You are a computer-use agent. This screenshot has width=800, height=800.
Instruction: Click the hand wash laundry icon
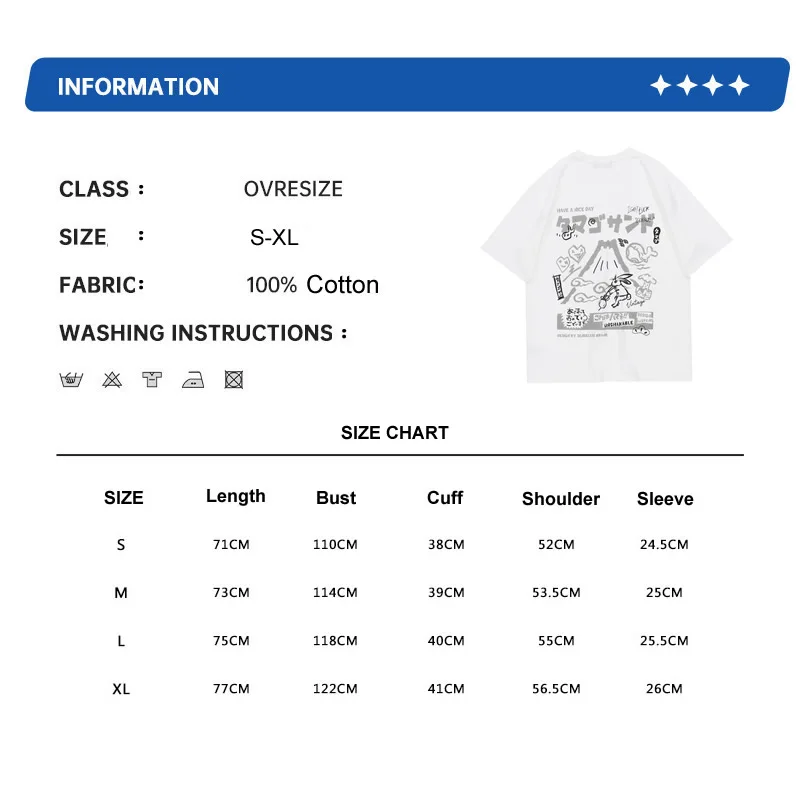click(x=71, y=380)
